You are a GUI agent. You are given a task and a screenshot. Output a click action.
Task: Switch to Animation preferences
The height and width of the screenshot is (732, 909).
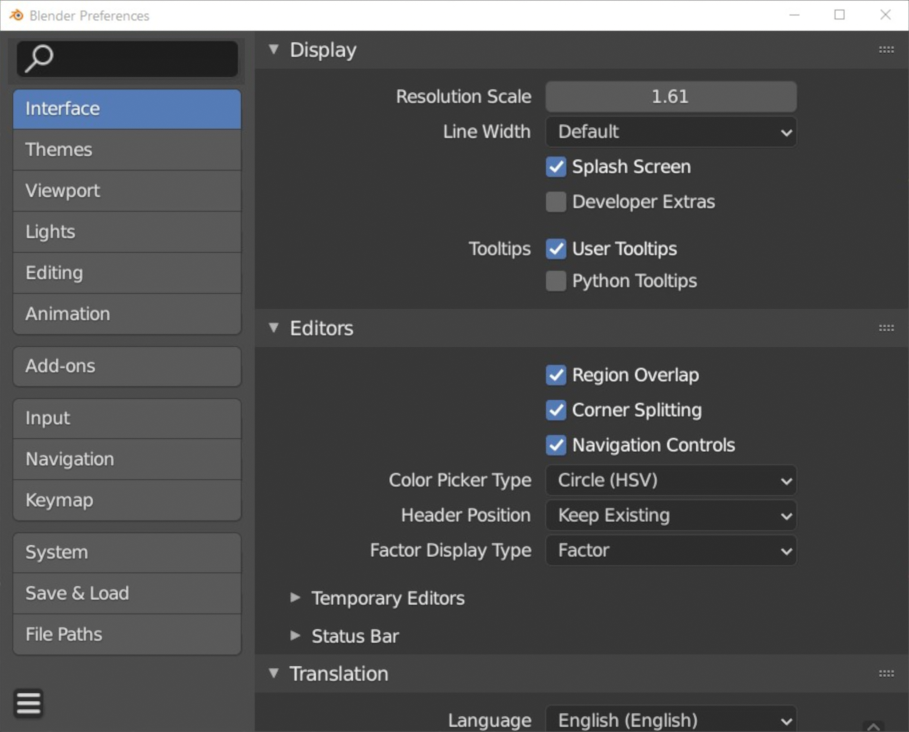(127, 314)
